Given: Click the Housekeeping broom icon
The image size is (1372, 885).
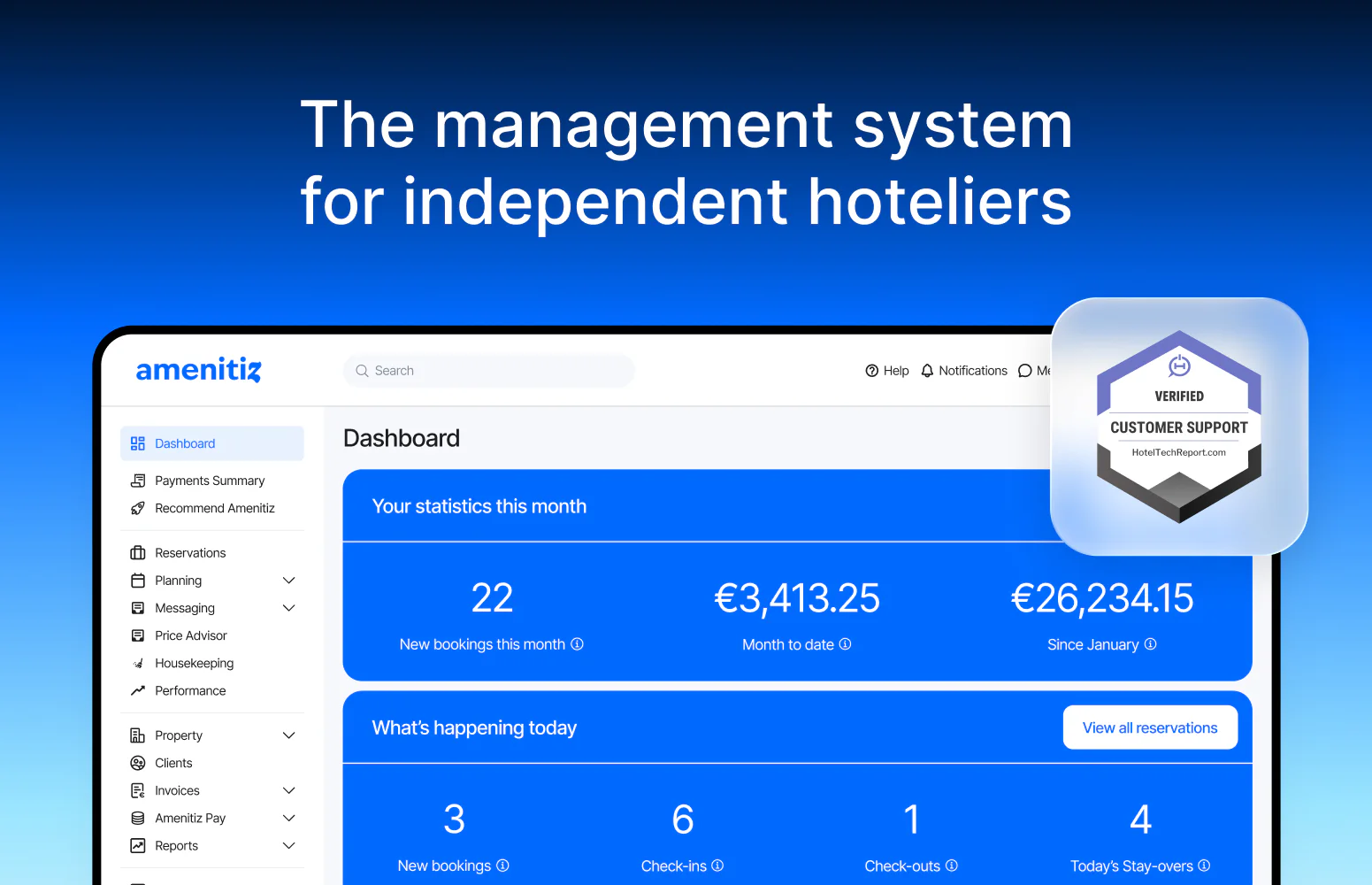Looking at the screenshot, I should tap(138, 663).
